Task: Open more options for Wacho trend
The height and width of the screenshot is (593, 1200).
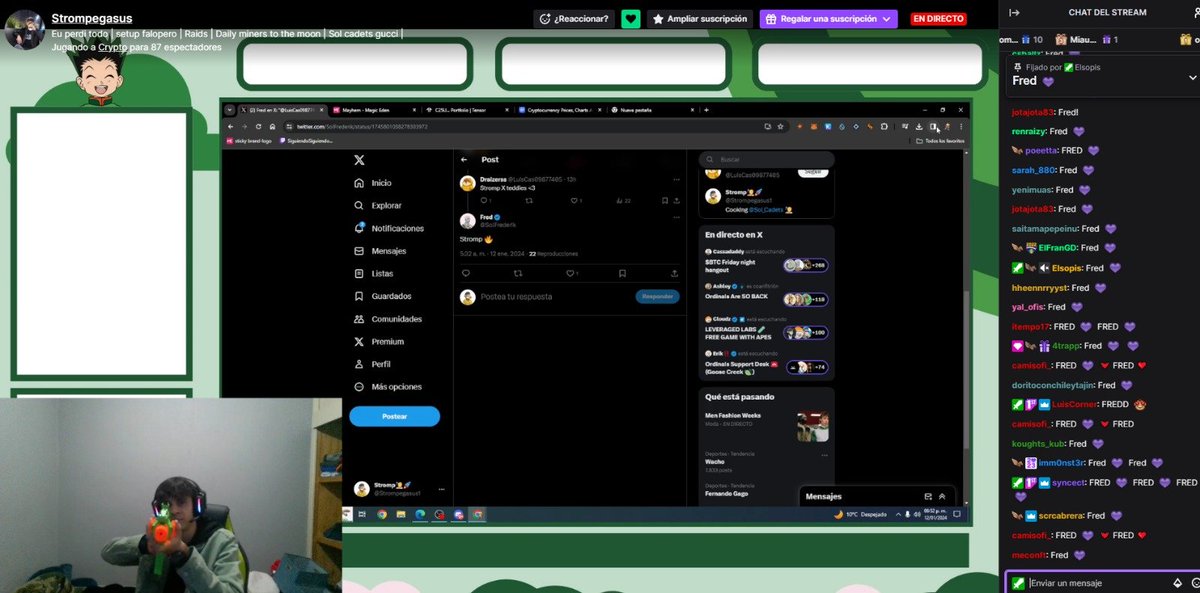Action: point(825,454)
